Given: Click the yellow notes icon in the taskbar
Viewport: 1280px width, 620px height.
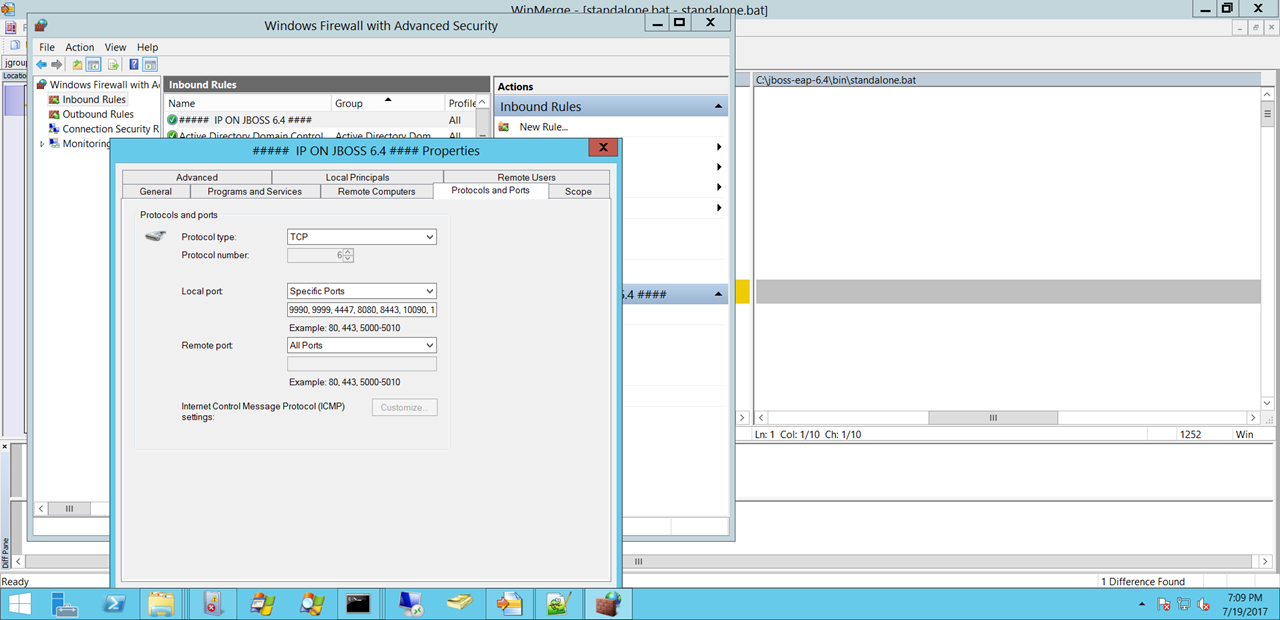Looking at the screenshot, I should pos(459,604).
